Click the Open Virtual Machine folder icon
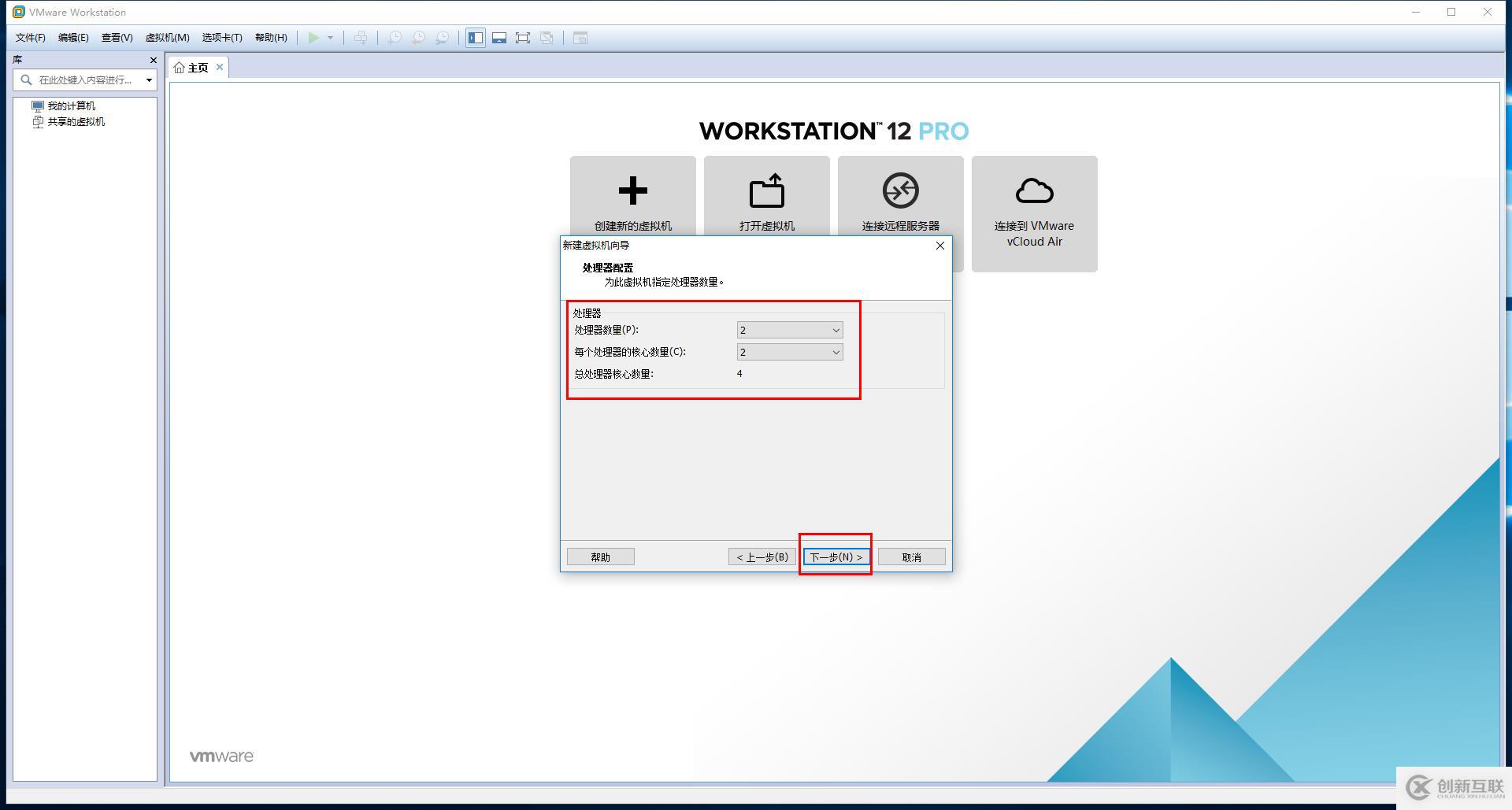The image size is (1512, 810). point(766,190)
